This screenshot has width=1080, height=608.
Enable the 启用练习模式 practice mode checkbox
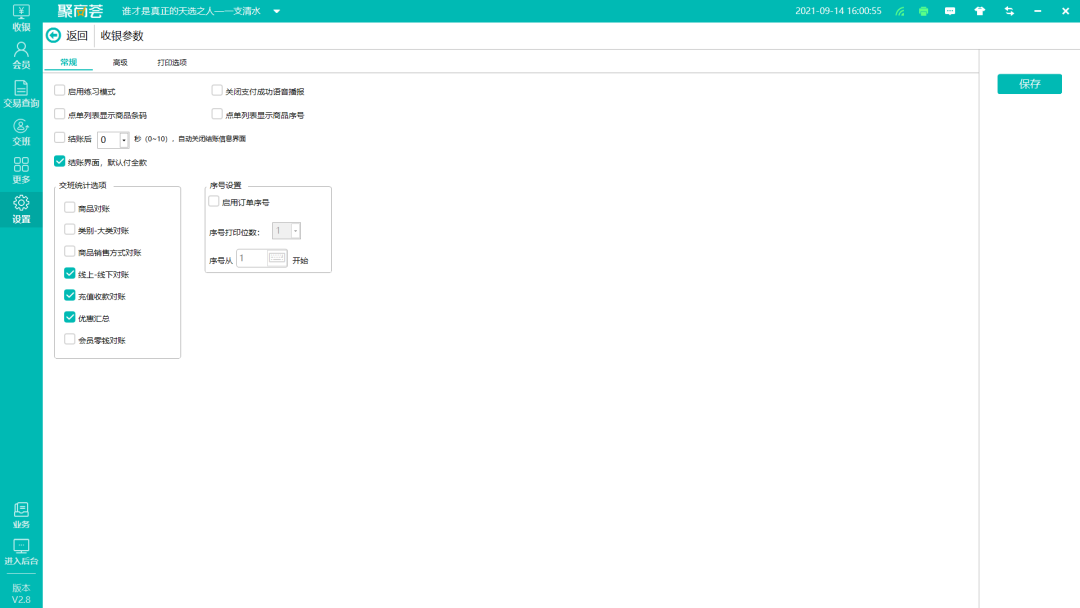[60, 90]
